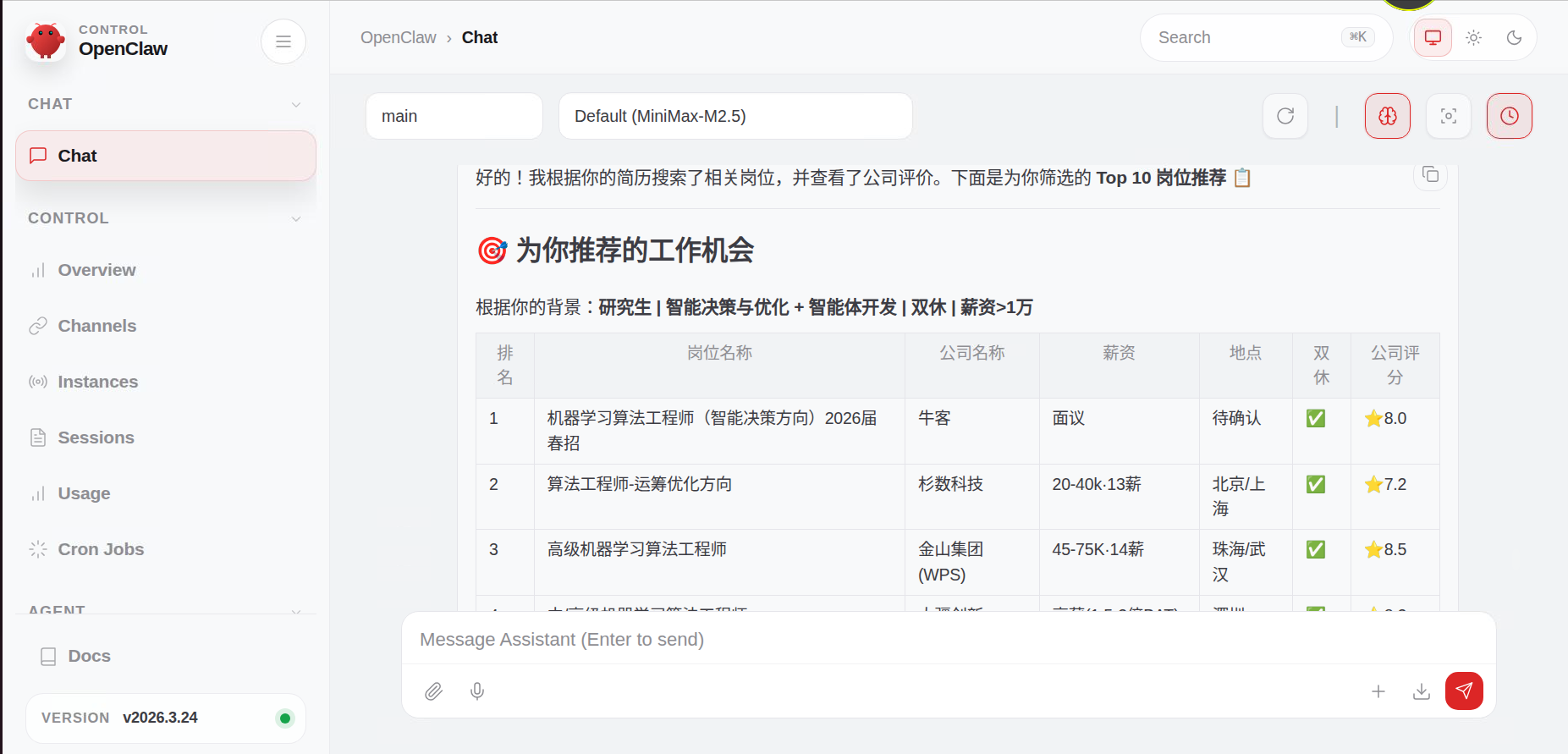Click the download export chat icon

tap(1422, 691)
